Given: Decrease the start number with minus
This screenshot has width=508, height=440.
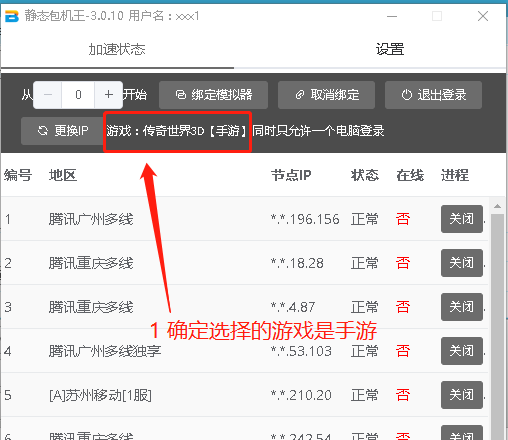Looking at the screenshot, I should pyautogui.click(x=48, y=95).
